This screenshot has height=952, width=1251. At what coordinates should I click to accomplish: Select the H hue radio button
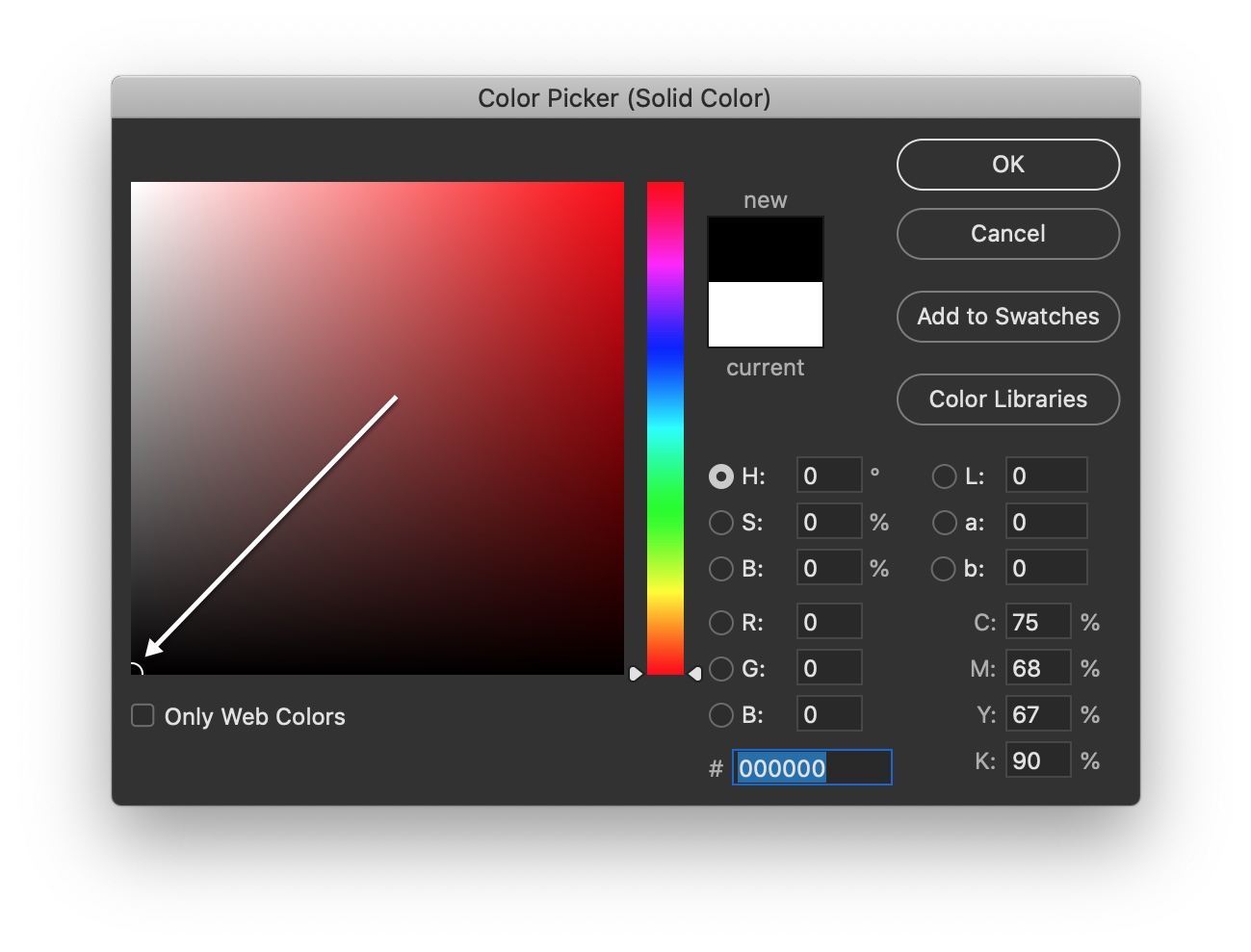pos(720,476)
